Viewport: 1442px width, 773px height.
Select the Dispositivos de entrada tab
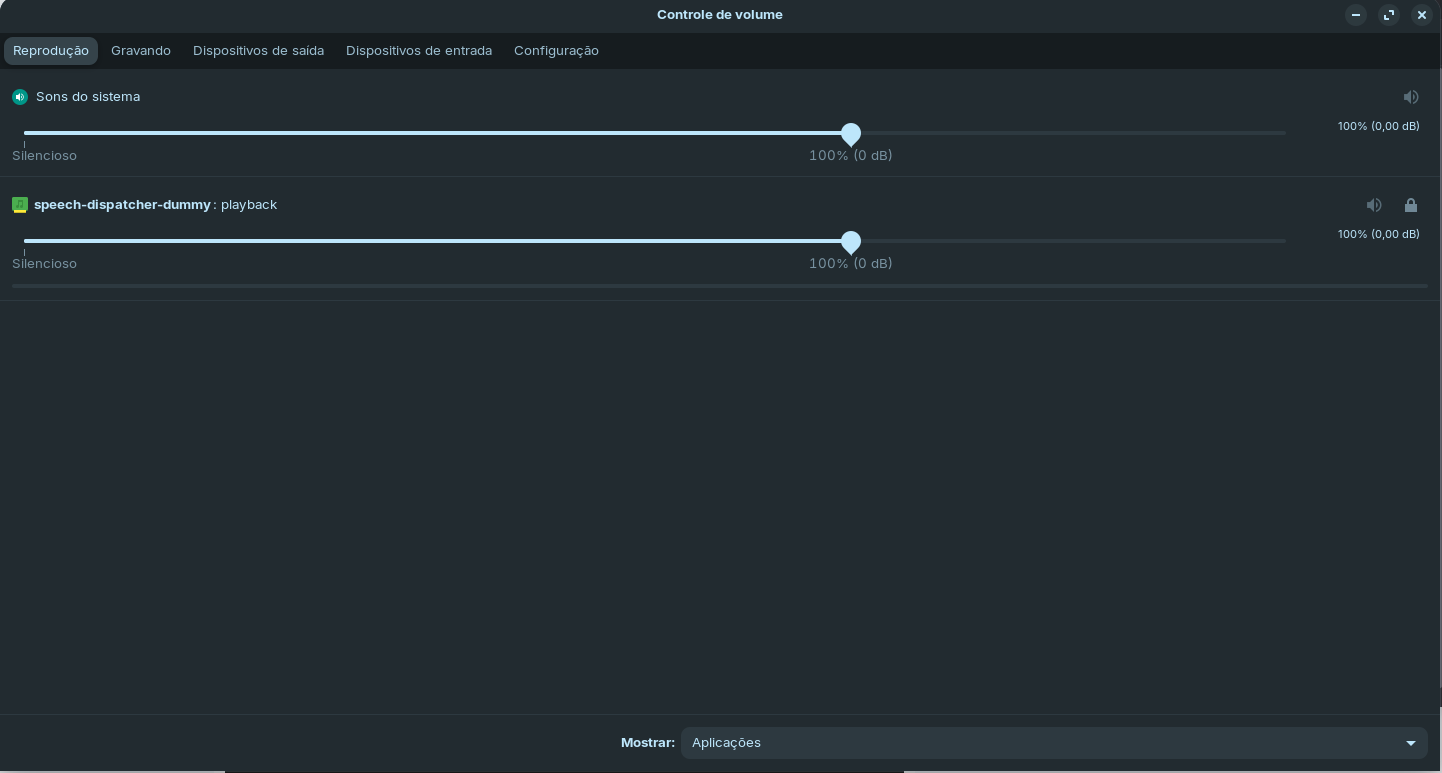coord(419,51)
